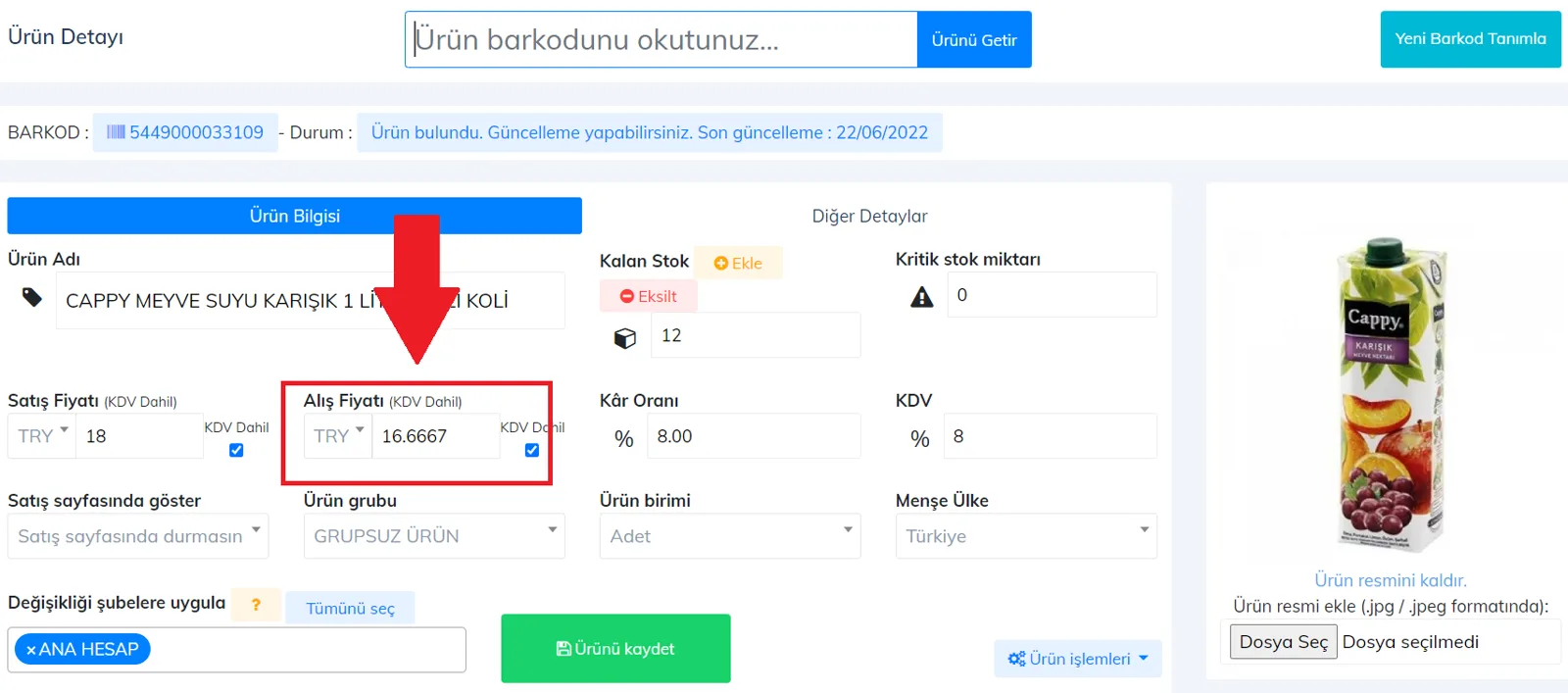The image size is (1568, 693).
Task: Click the Ürün bulundu status message
Action: click(649, 132)
